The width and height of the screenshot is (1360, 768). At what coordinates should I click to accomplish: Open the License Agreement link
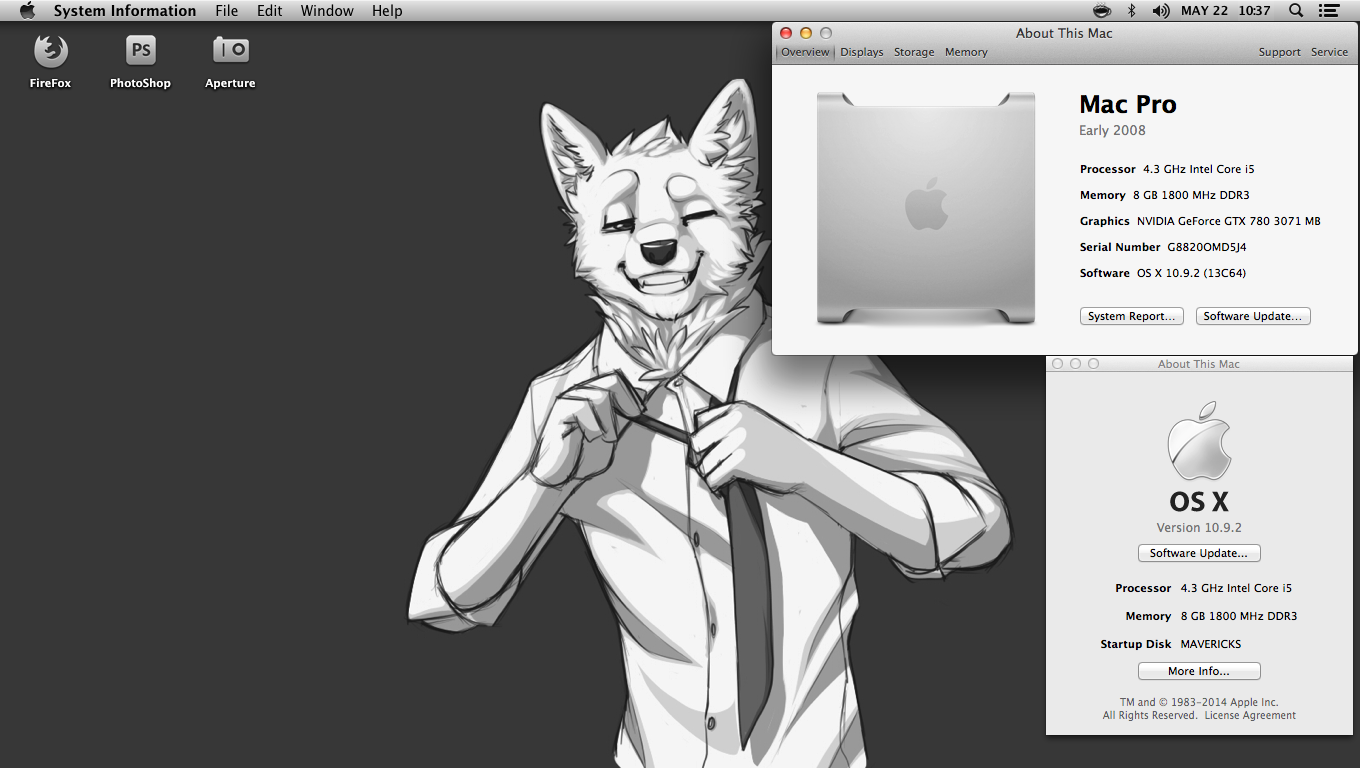coord(1249,716)
